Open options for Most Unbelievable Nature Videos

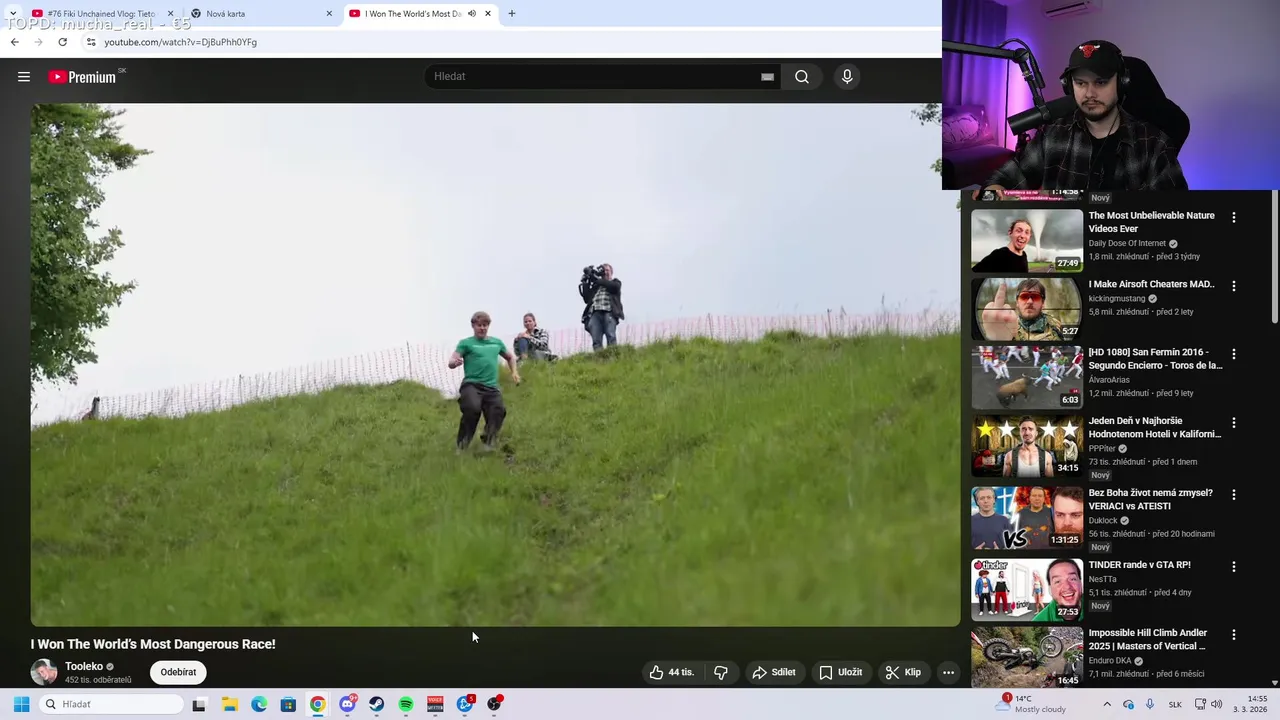tap(1234, 217)
